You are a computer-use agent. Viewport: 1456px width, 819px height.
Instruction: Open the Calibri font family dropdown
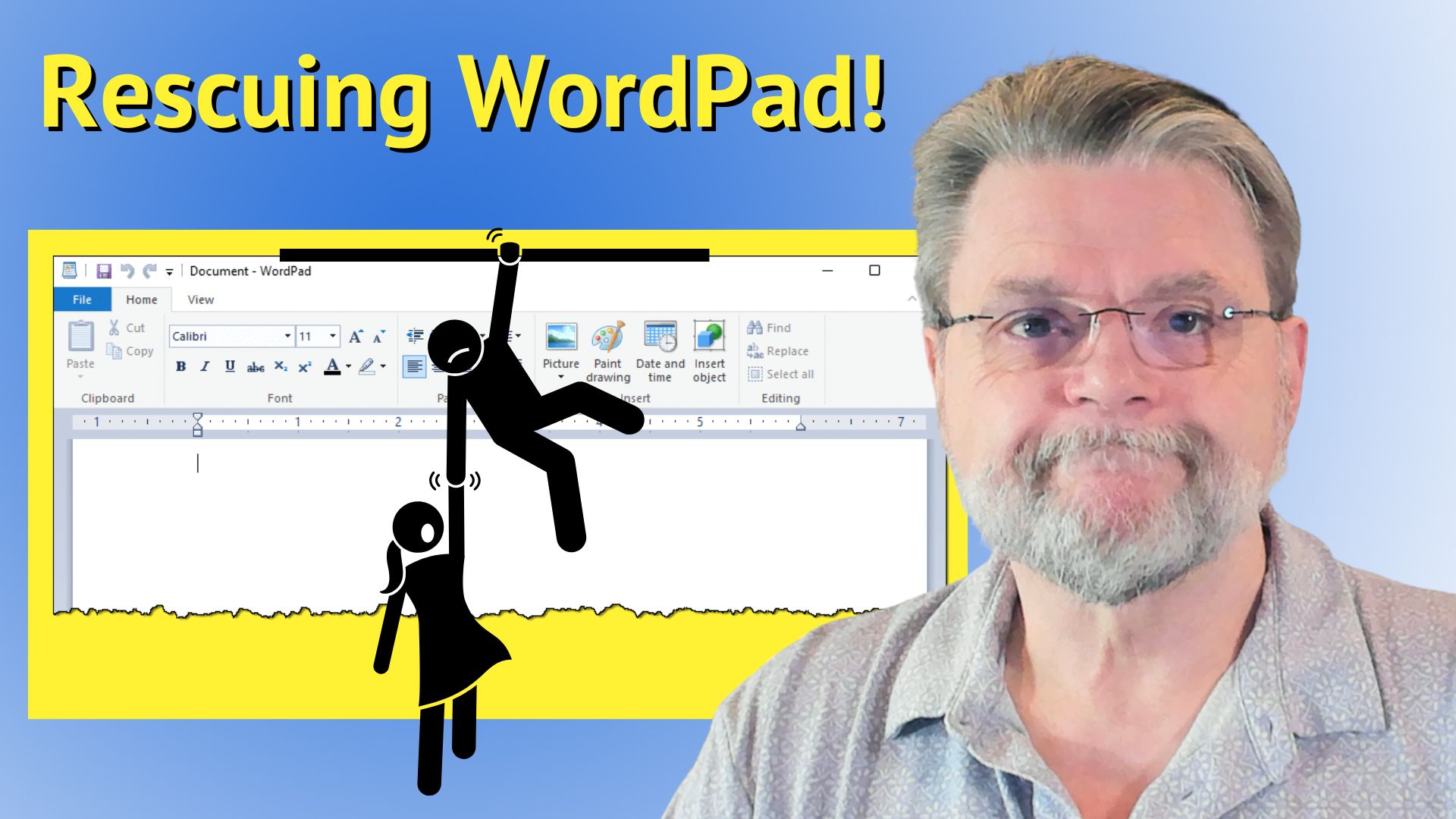tap(287, 336)
